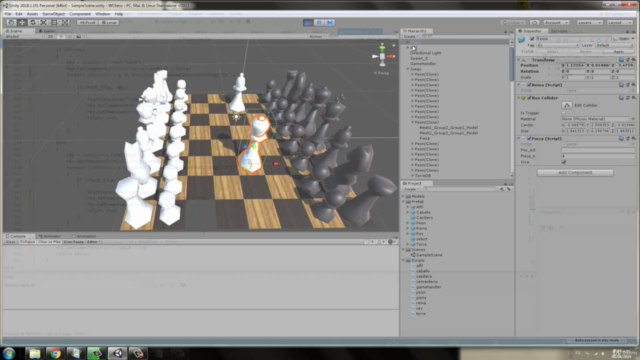Click the prefab Apply button
This screenshot has width=640, height=360.
tap(619, 52)
